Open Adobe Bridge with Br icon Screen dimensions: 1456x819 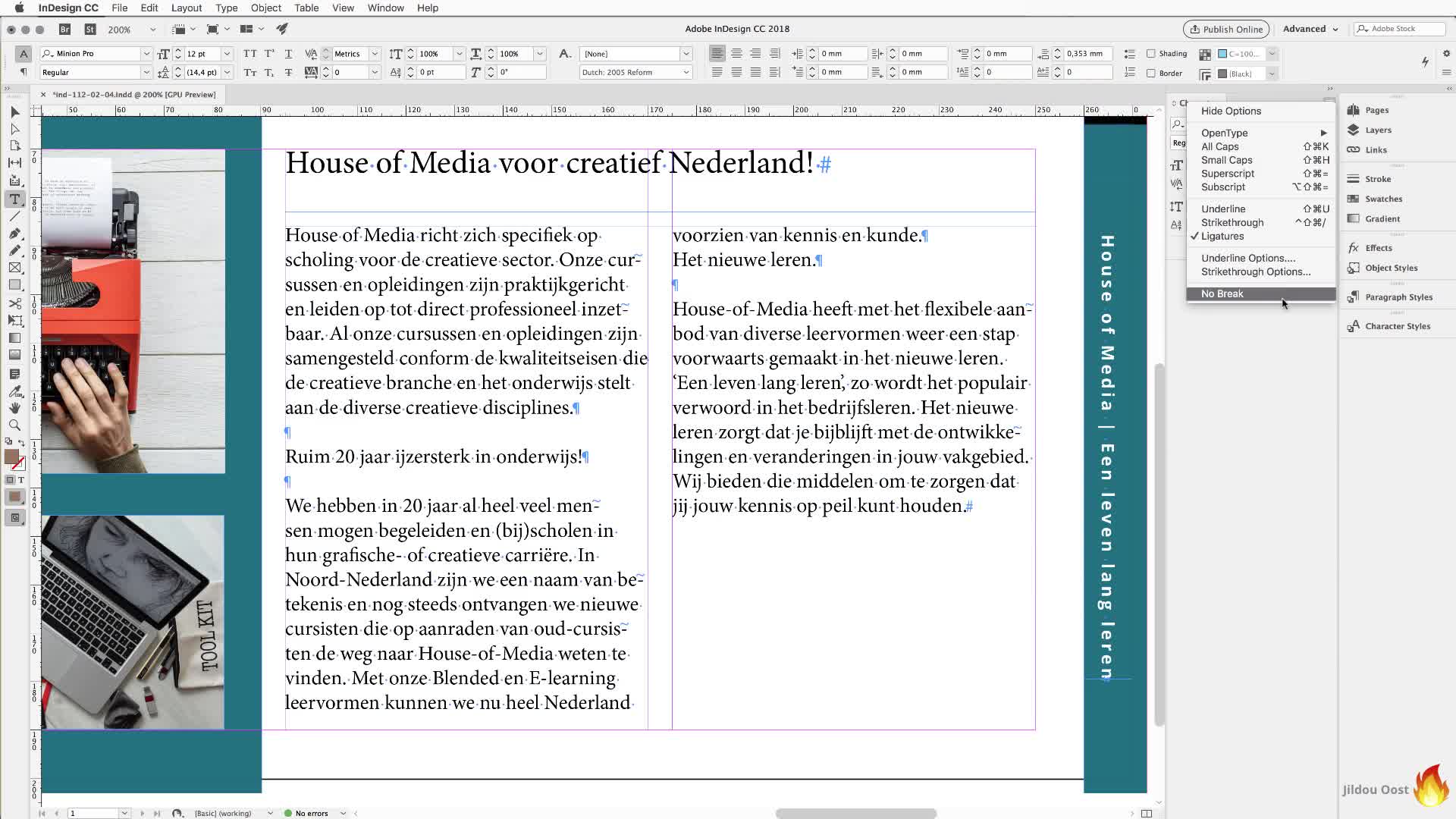click(65, 29)
